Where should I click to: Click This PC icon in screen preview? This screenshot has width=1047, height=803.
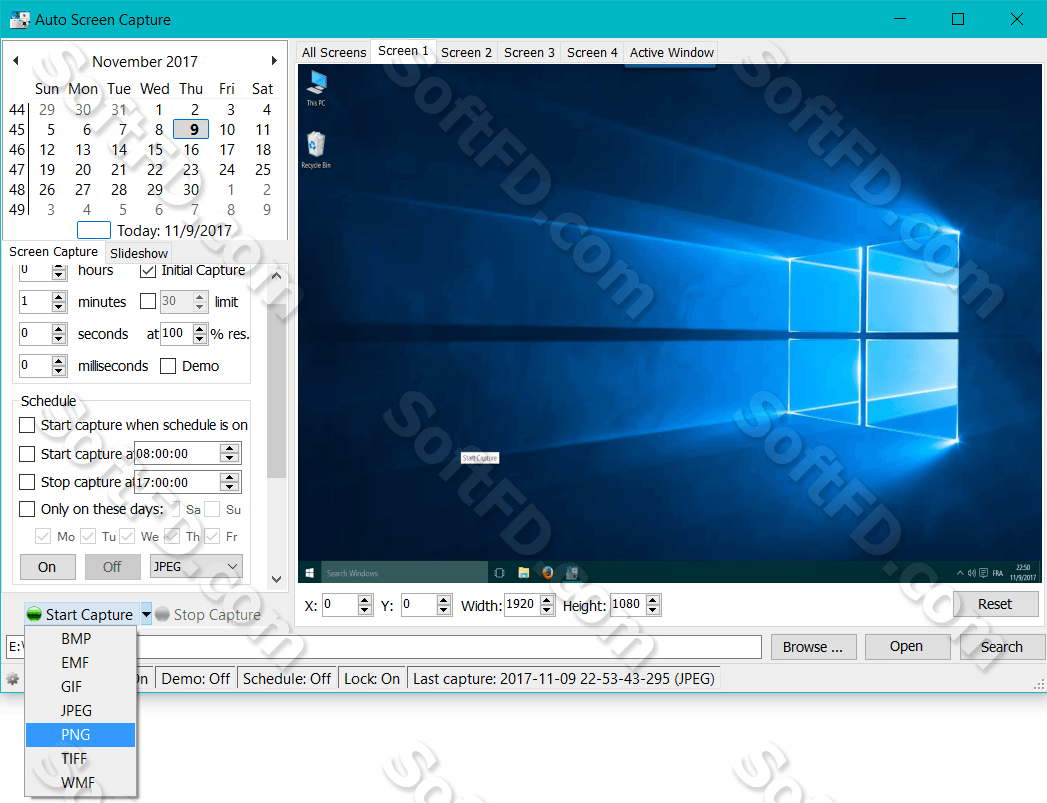point(317,89)
